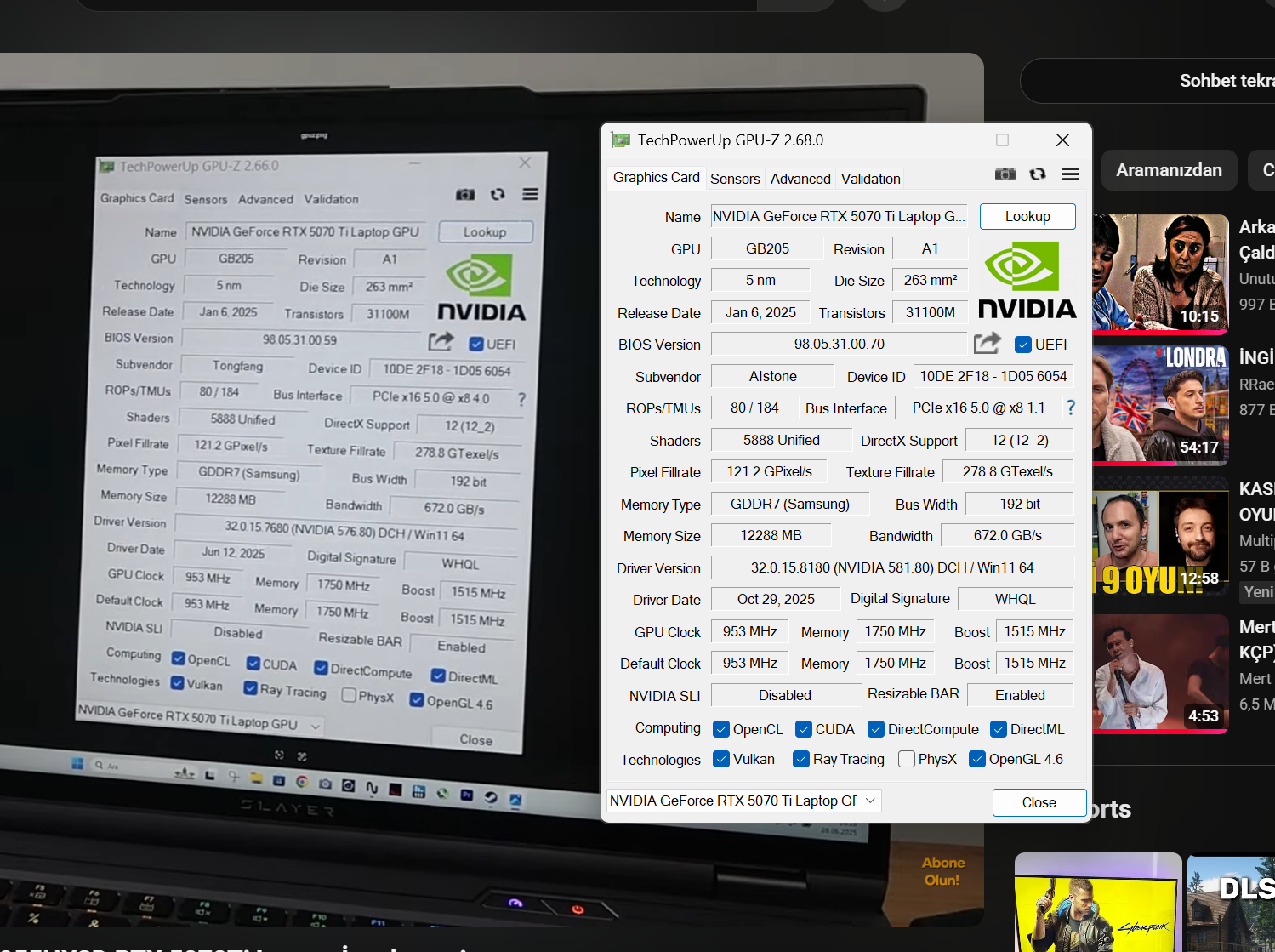The height and width of the screenshot is (952, 1275).
Task: Click the Pixel Fillrate value '121.2 GPixel/s'
Action: point(770,471)
